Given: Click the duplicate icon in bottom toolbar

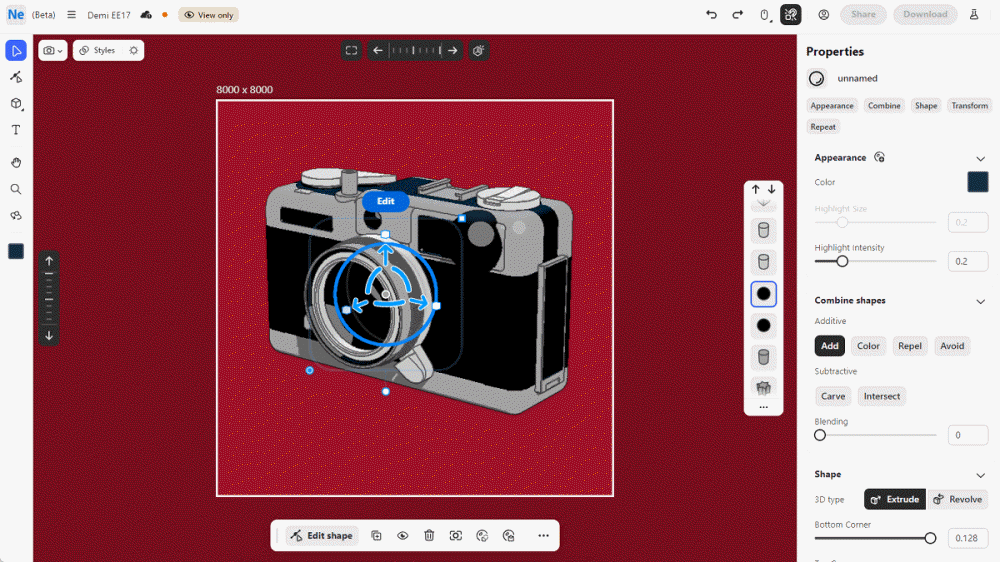Looking at the screenshot, I should click(x=376, y=536).
